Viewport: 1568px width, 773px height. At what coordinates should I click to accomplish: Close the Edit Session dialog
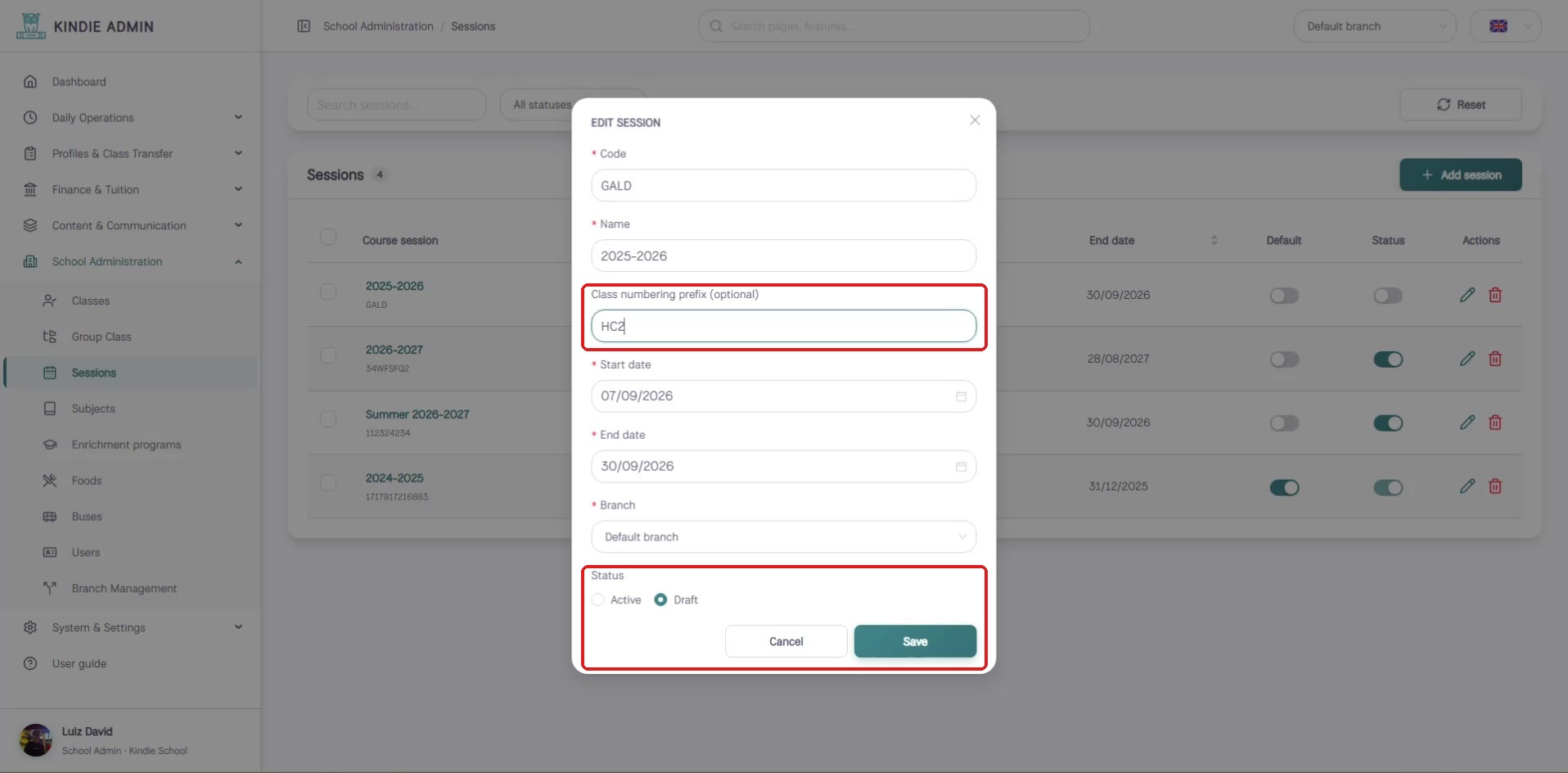[975, 120]
